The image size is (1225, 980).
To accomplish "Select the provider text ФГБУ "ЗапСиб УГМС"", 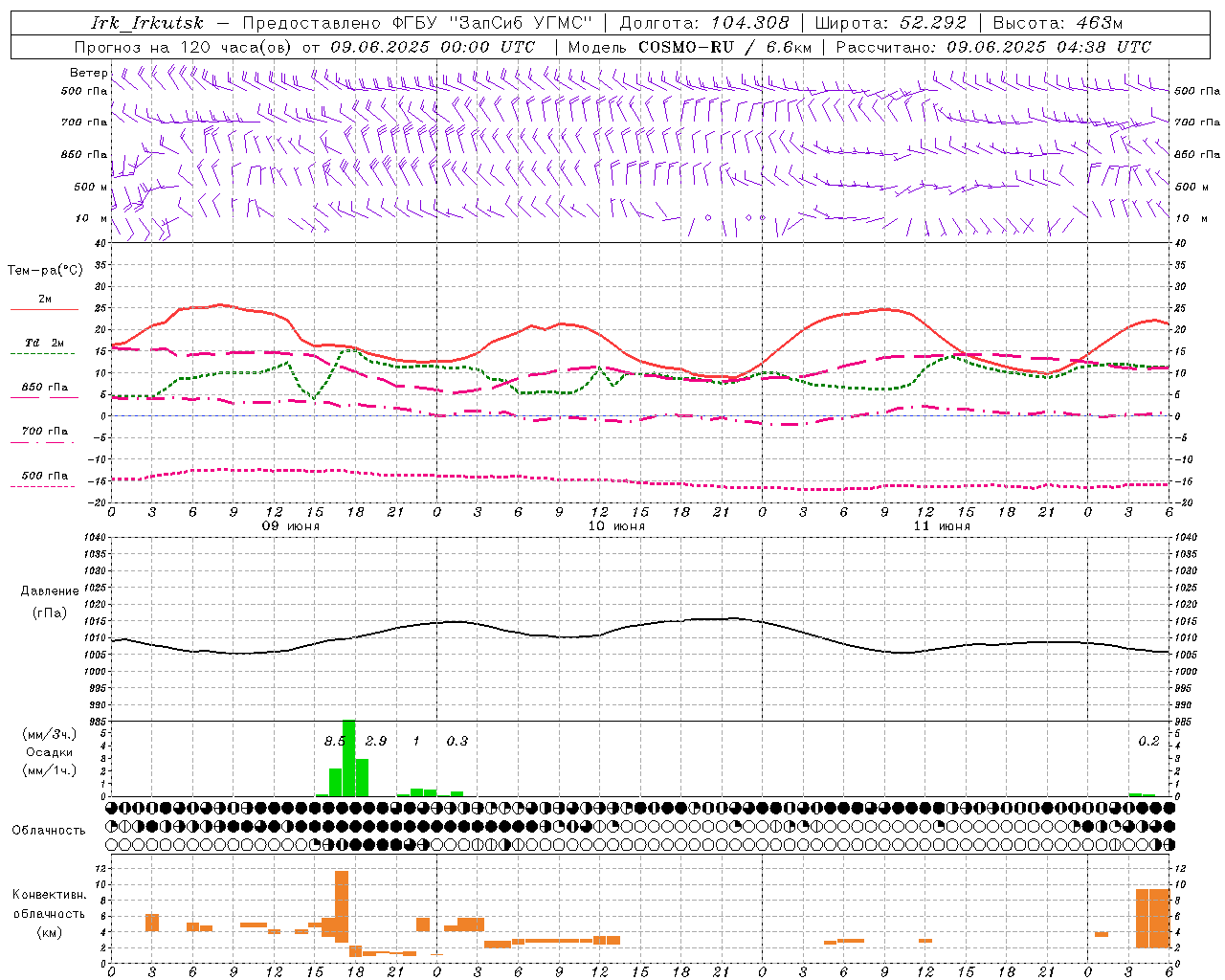I will pyautogui.click(x=494, y=23).
